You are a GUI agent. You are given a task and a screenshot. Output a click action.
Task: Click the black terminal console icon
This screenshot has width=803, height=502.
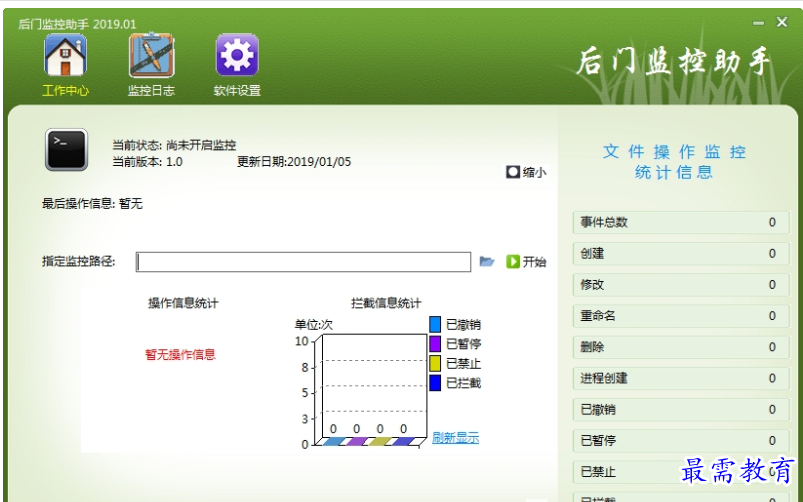67,150
